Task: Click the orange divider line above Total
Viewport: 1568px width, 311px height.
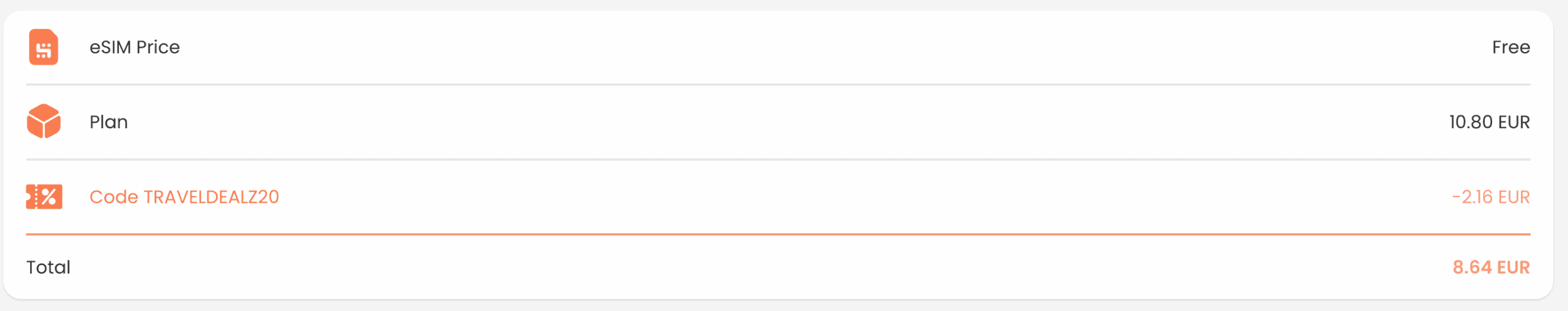Action: coord(778,234)
